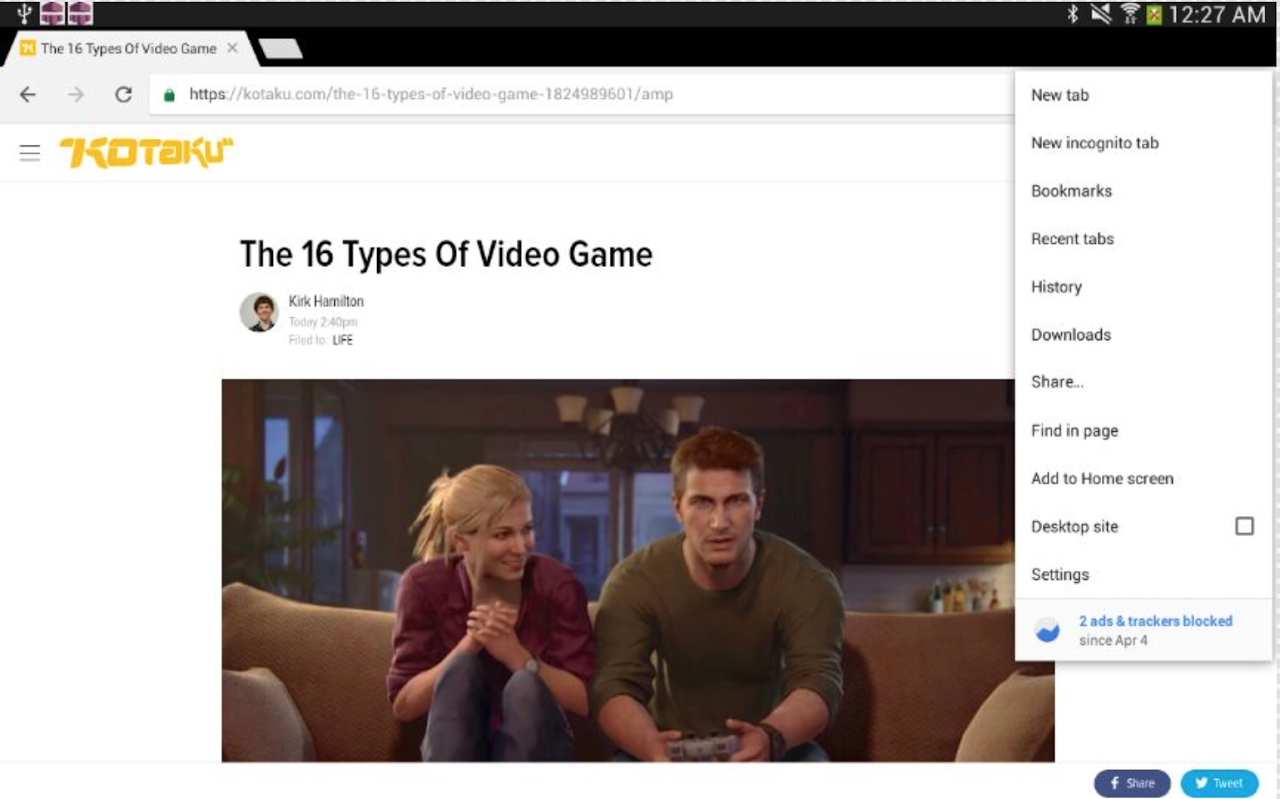Enable the Desktop site checkbox

1244,526
